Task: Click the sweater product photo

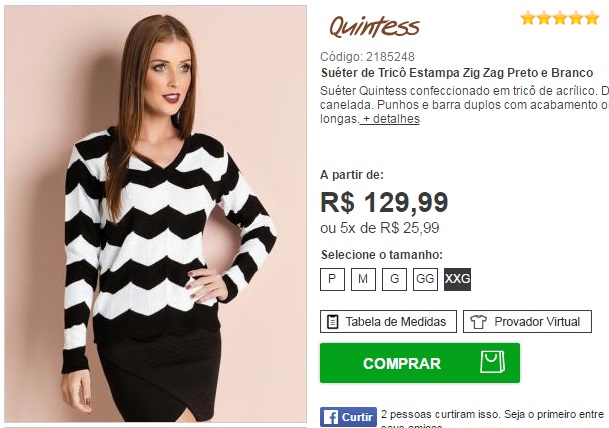Action: 155,214
